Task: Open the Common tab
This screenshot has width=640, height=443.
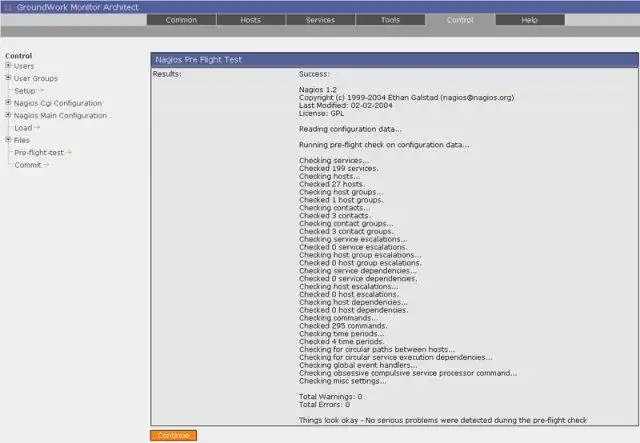Action: pos(181,20)
